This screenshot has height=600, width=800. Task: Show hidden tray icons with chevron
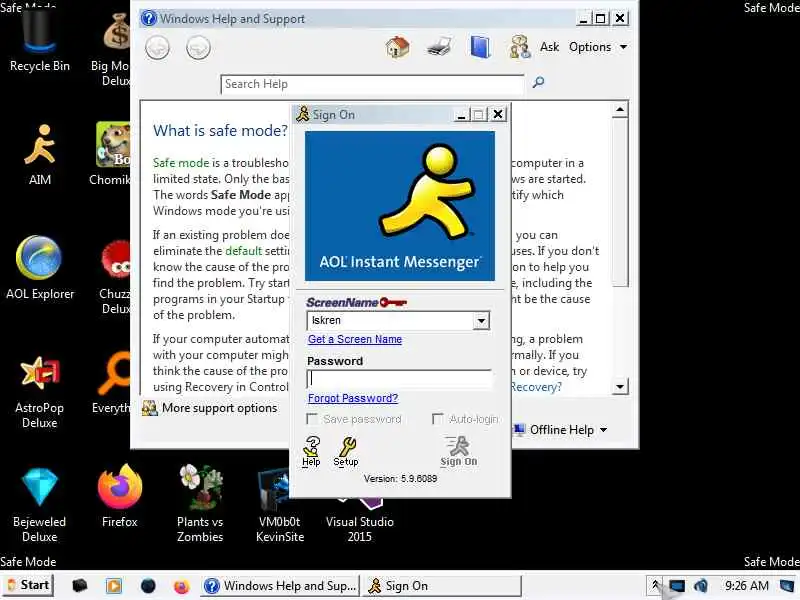655,585
